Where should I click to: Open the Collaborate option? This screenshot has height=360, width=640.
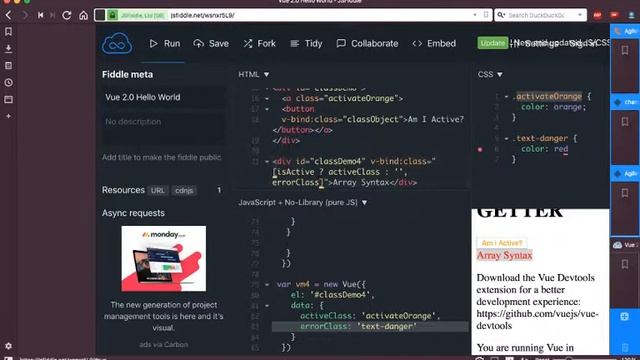[x=367, y=43]
